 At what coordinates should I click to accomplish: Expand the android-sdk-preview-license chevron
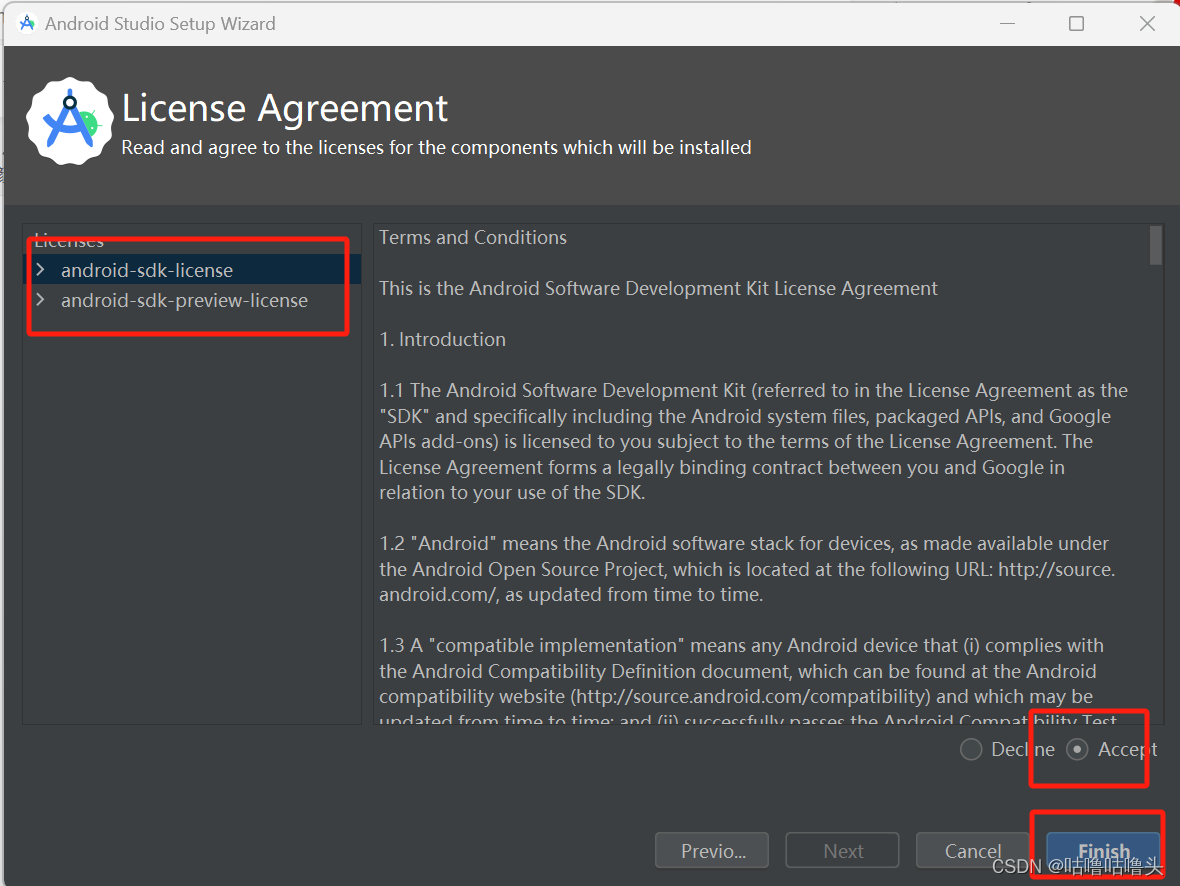point(41,300)
